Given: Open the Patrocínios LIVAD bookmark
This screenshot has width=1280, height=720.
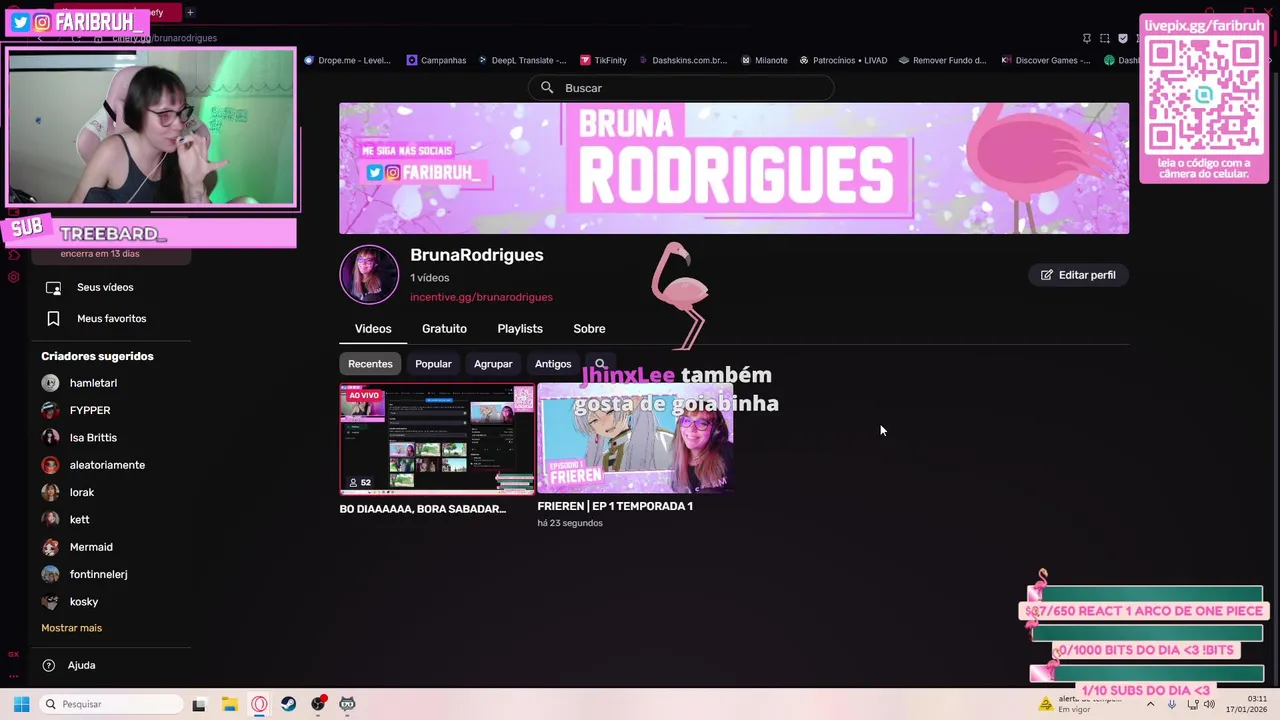Looking at the screenshot, I should 843,60.
